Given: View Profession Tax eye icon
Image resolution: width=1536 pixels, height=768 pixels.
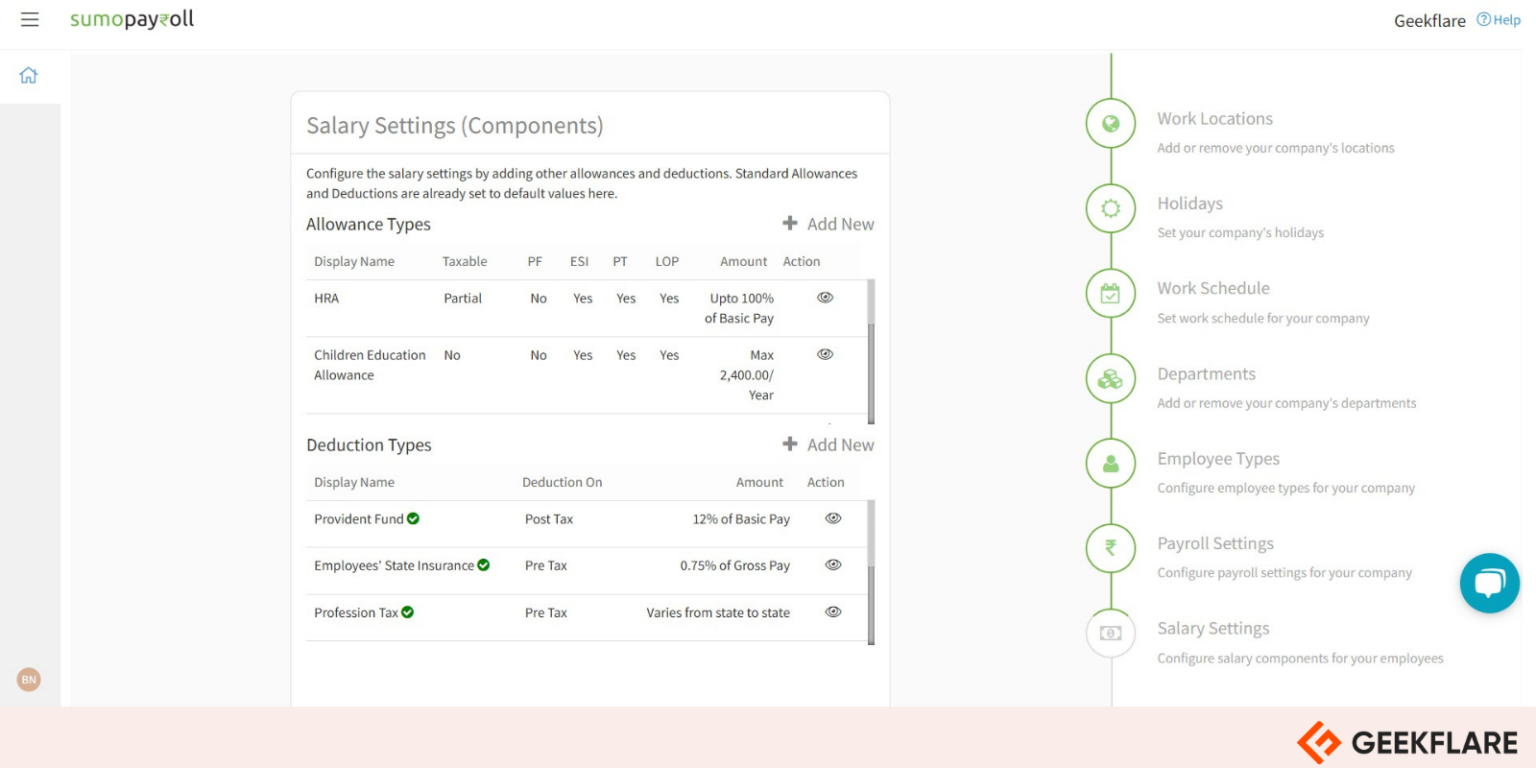Looking at the screenshot, I should [x=833, y=611].
